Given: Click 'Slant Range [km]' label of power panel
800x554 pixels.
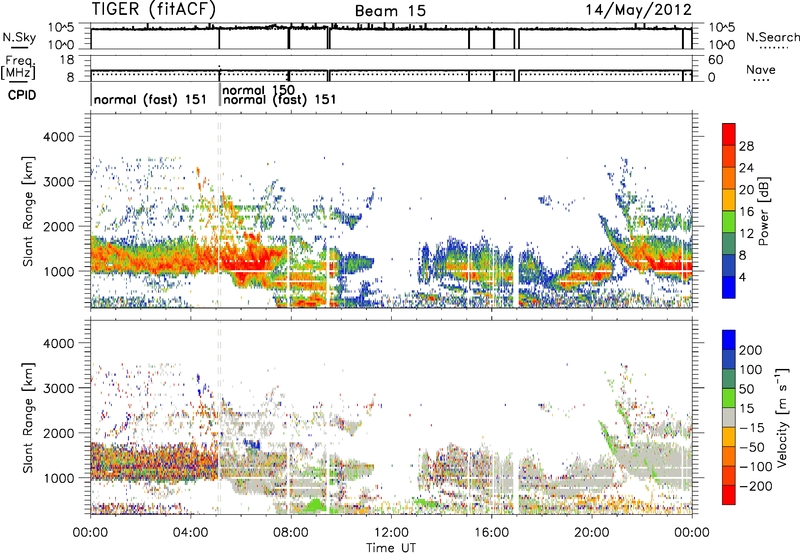Looking at the screenshot, I should pos(29,211).
